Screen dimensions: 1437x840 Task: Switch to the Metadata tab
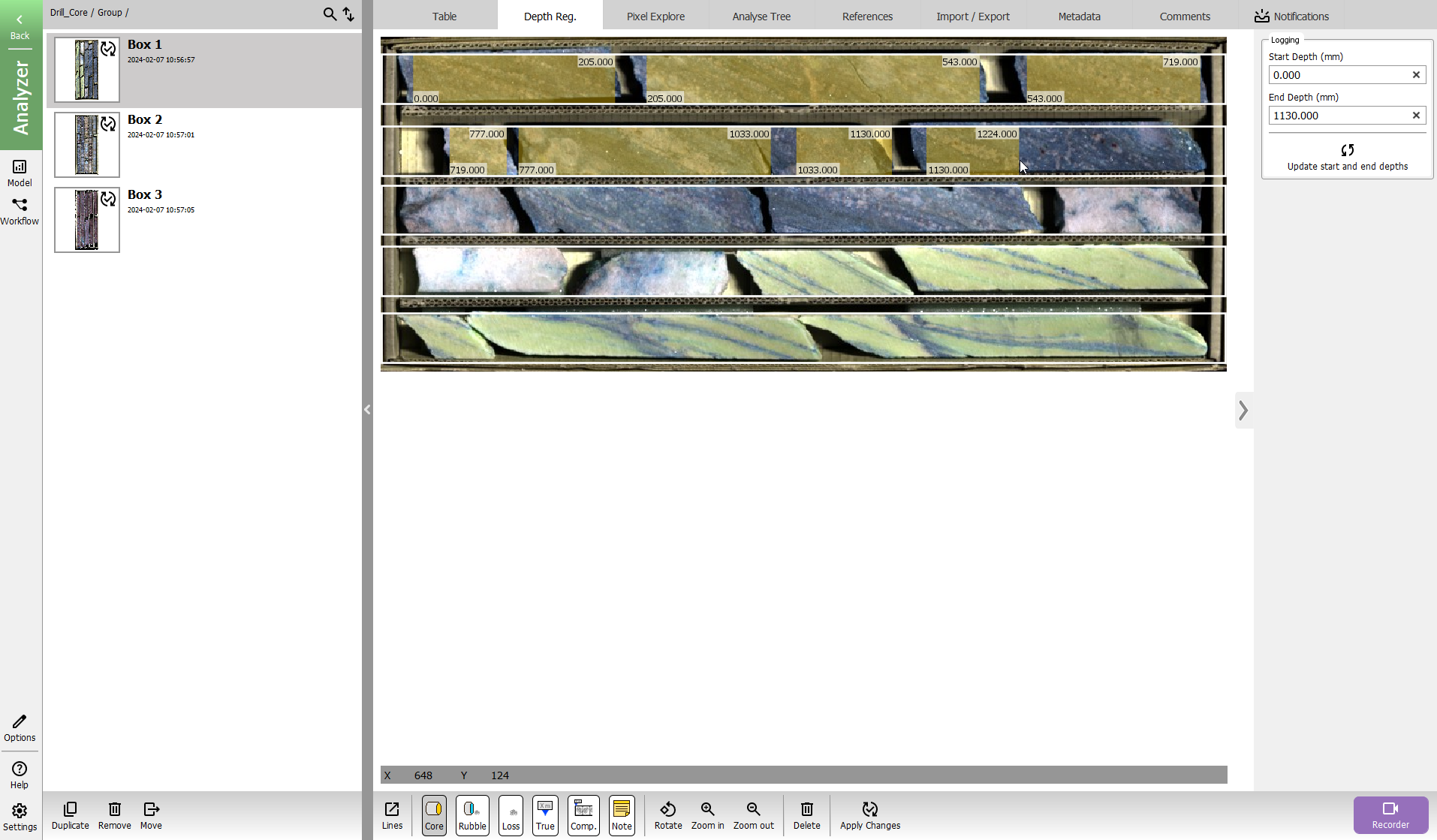(x=1078, y=16)
